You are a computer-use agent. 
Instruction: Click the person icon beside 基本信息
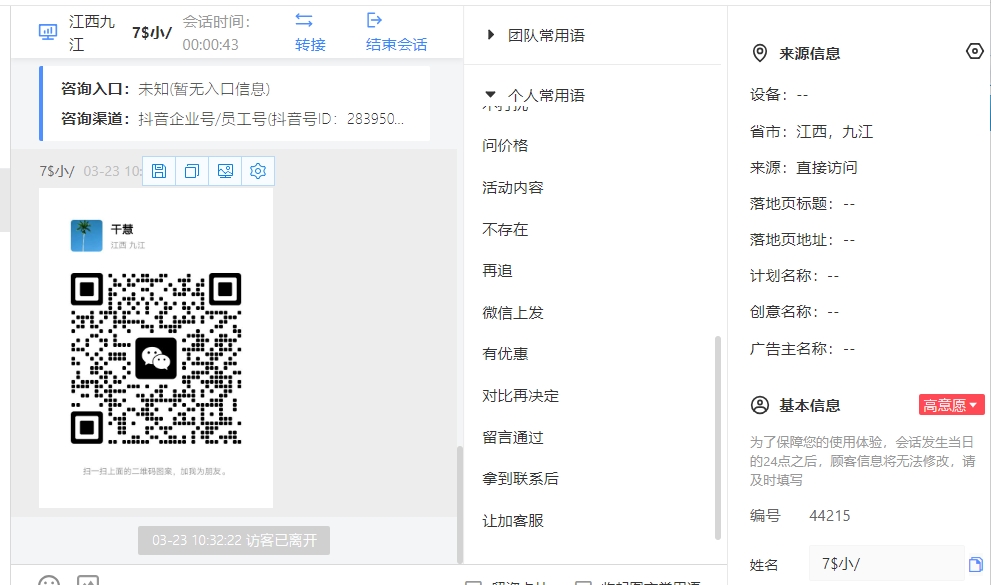point(760,405)
